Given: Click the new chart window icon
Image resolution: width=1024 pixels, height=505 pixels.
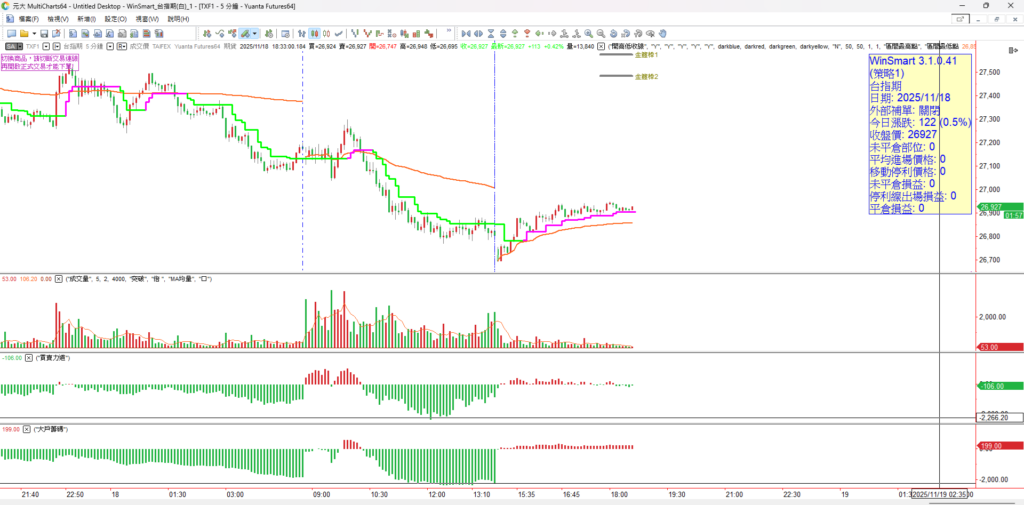Looking at the screenshot, I should 9,33.
